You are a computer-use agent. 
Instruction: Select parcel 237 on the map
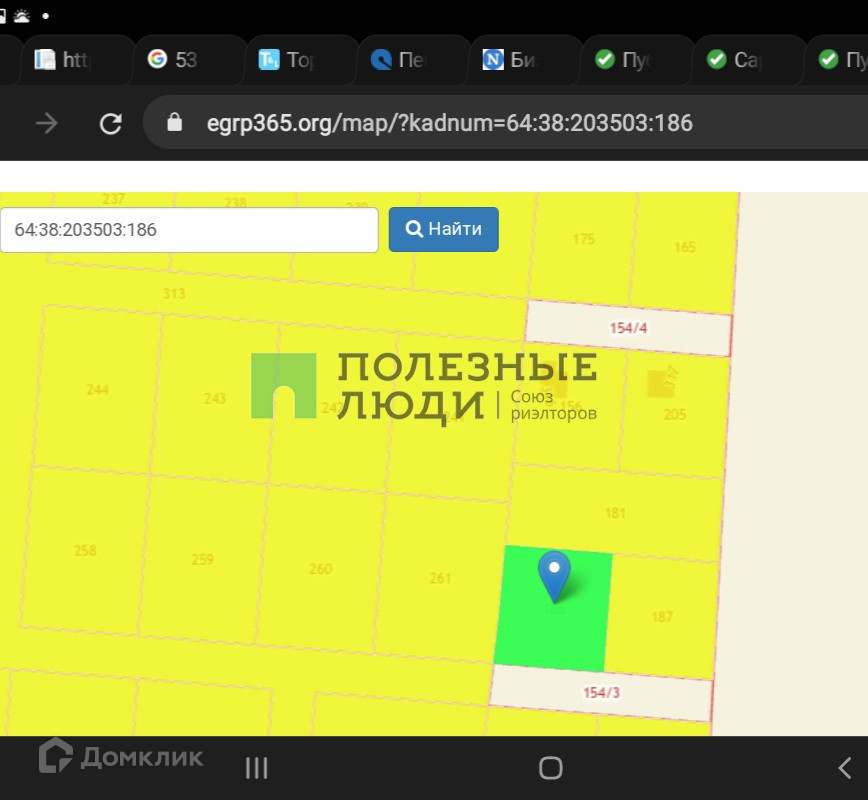(113, 199)
